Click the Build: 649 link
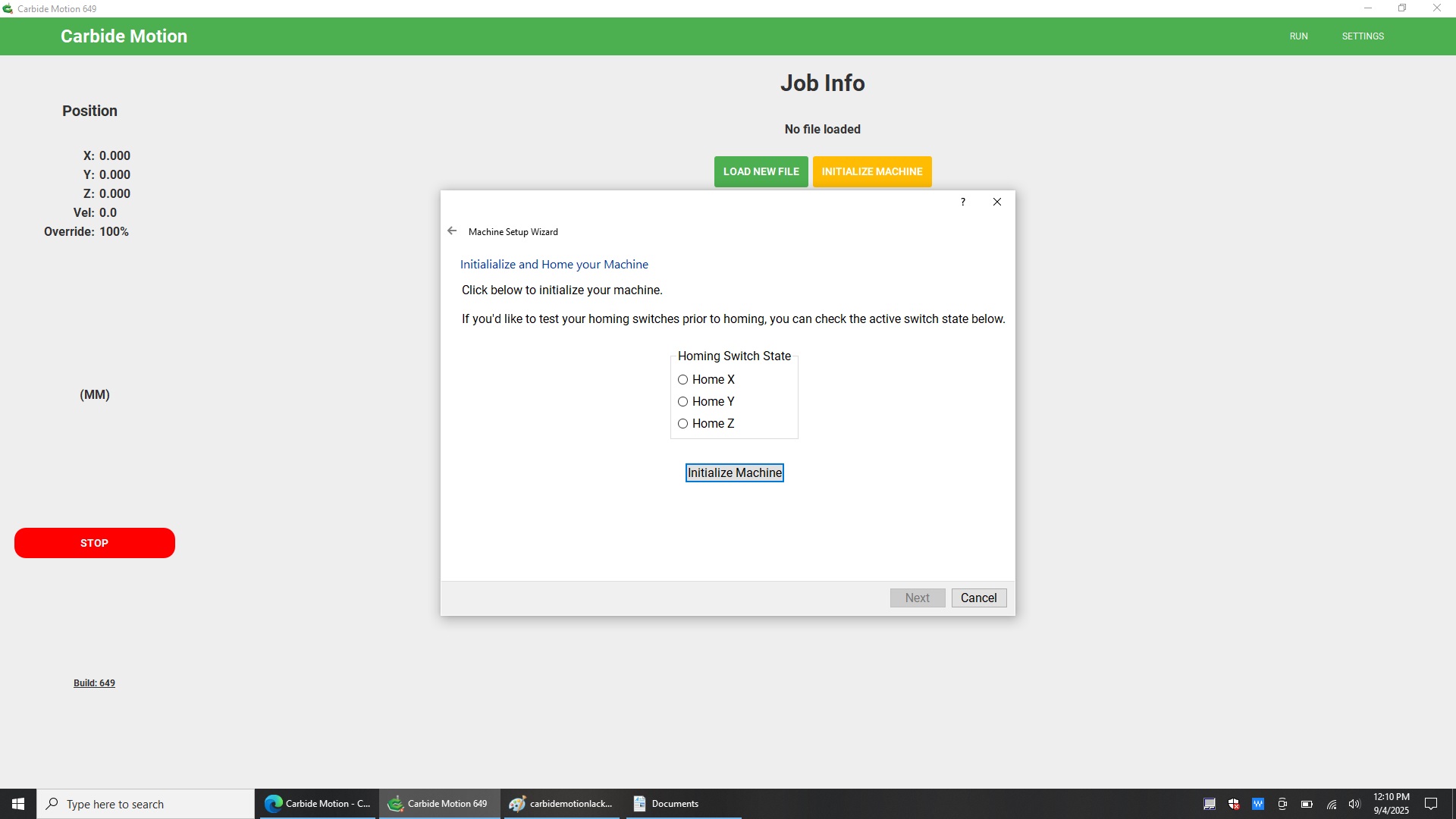The width and height of the screenshot is (1456, 819). (94, 683)
